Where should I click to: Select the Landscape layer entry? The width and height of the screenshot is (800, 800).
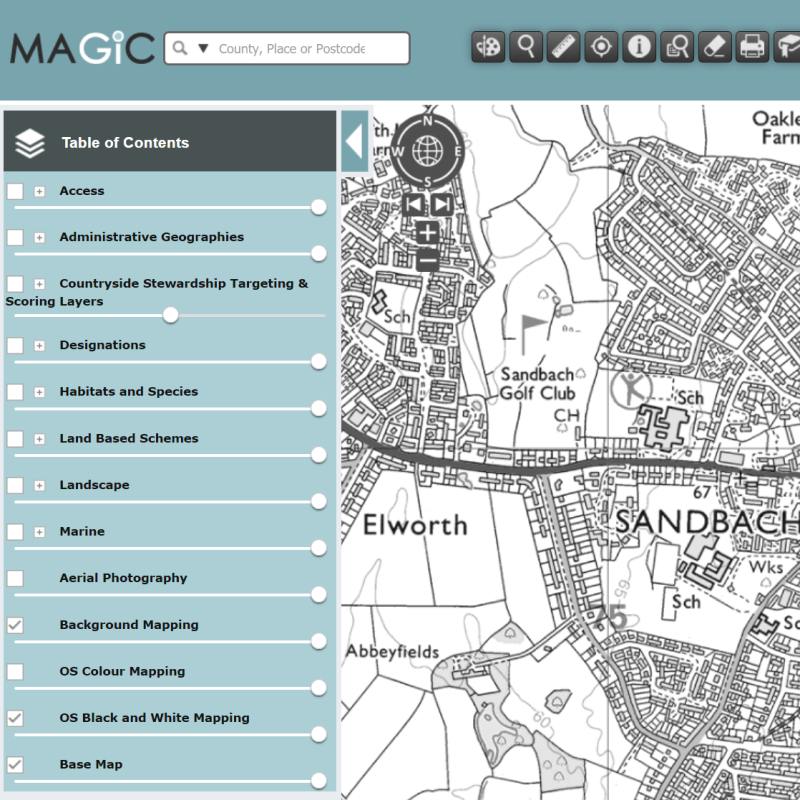pos(94,485)
